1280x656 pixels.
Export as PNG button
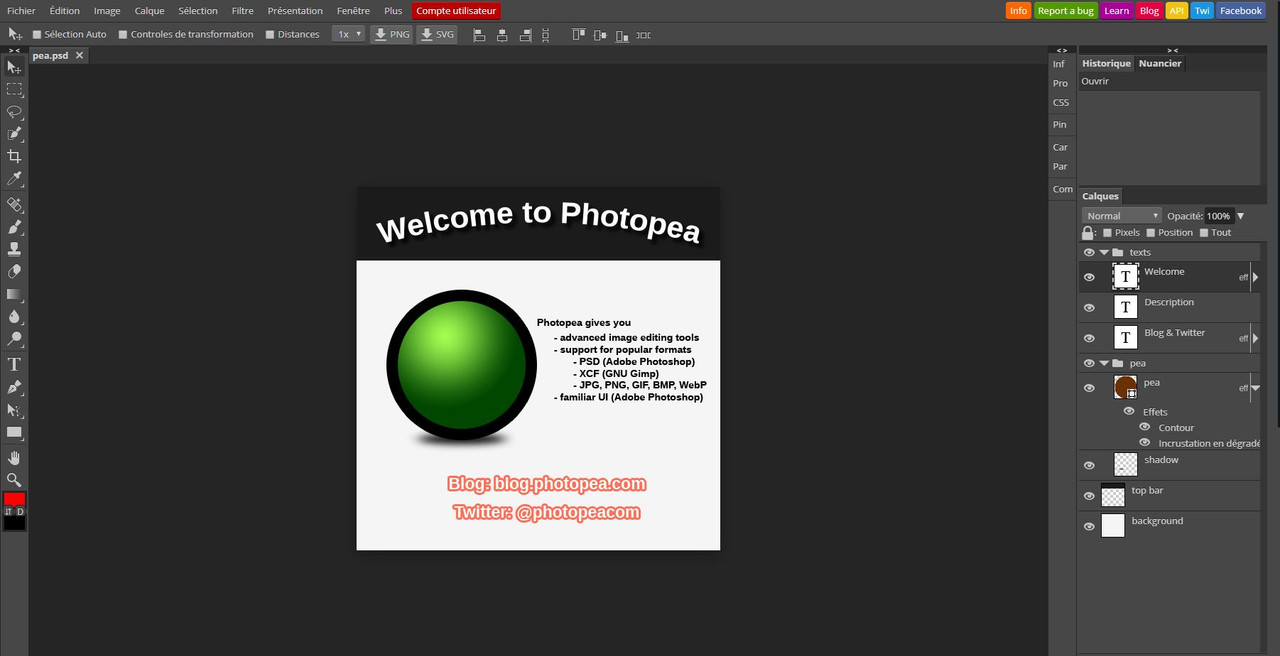392,34
